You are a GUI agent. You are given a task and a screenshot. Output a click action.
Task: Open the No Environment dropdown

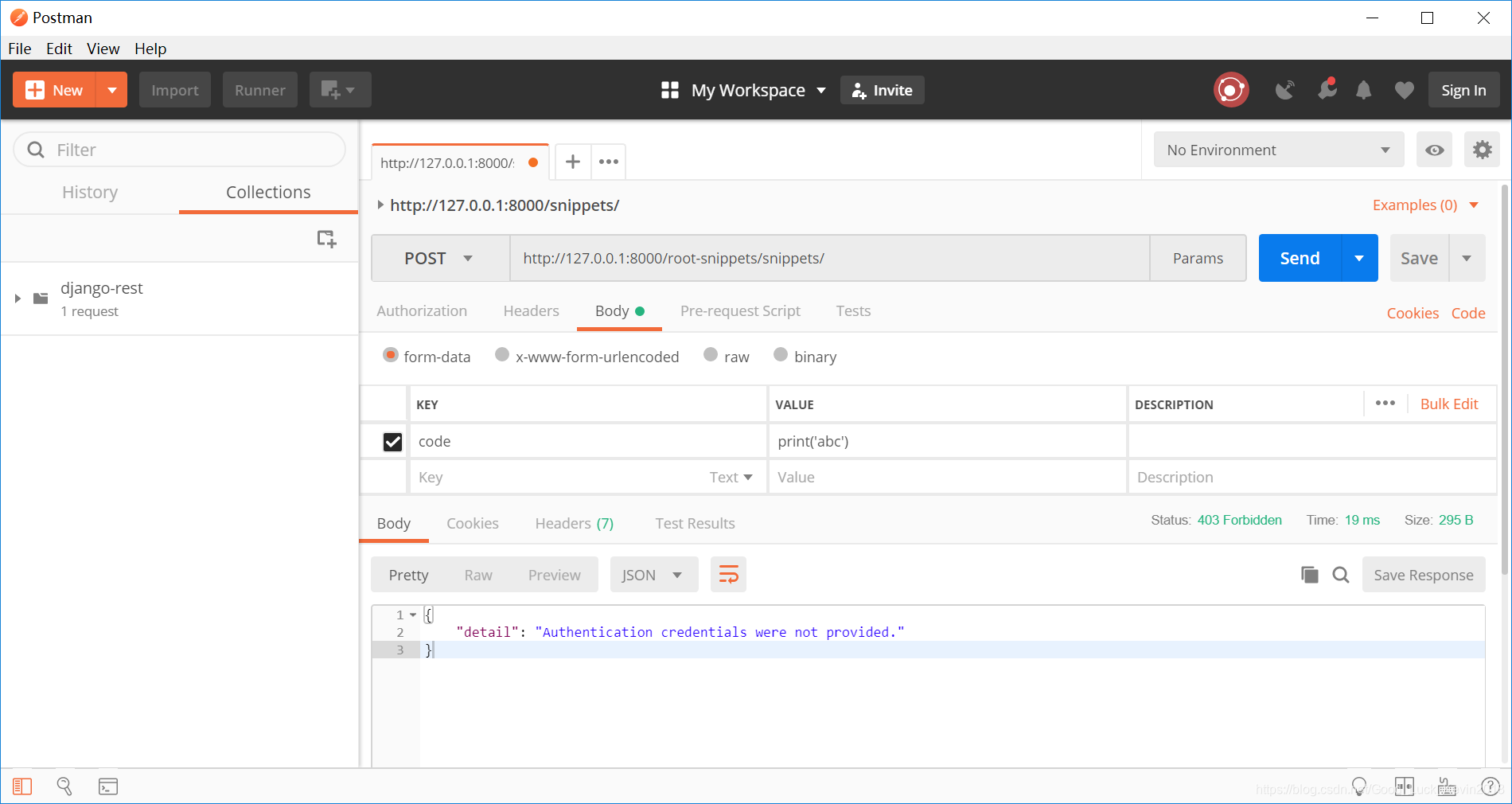(x=1279, y=150)
